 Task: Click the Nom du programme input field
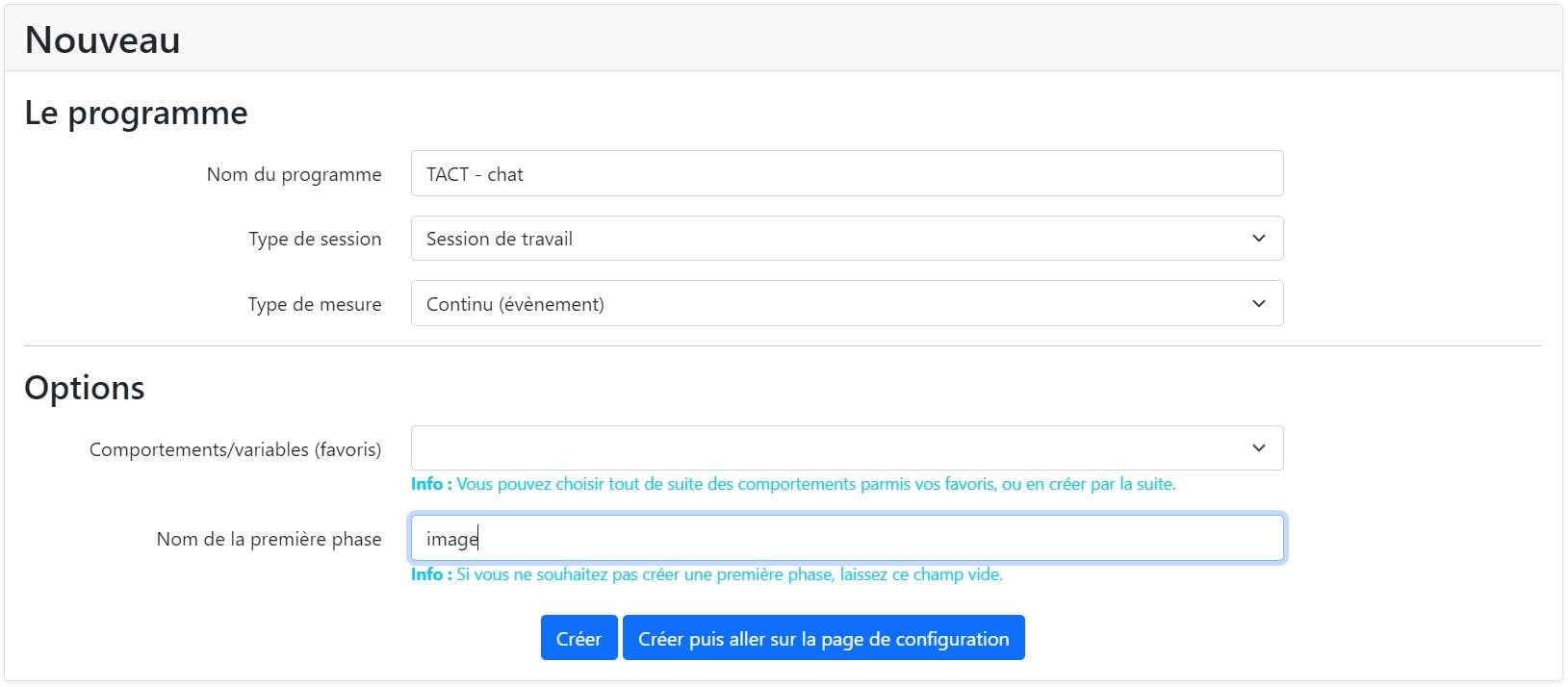tap(847, 173)
